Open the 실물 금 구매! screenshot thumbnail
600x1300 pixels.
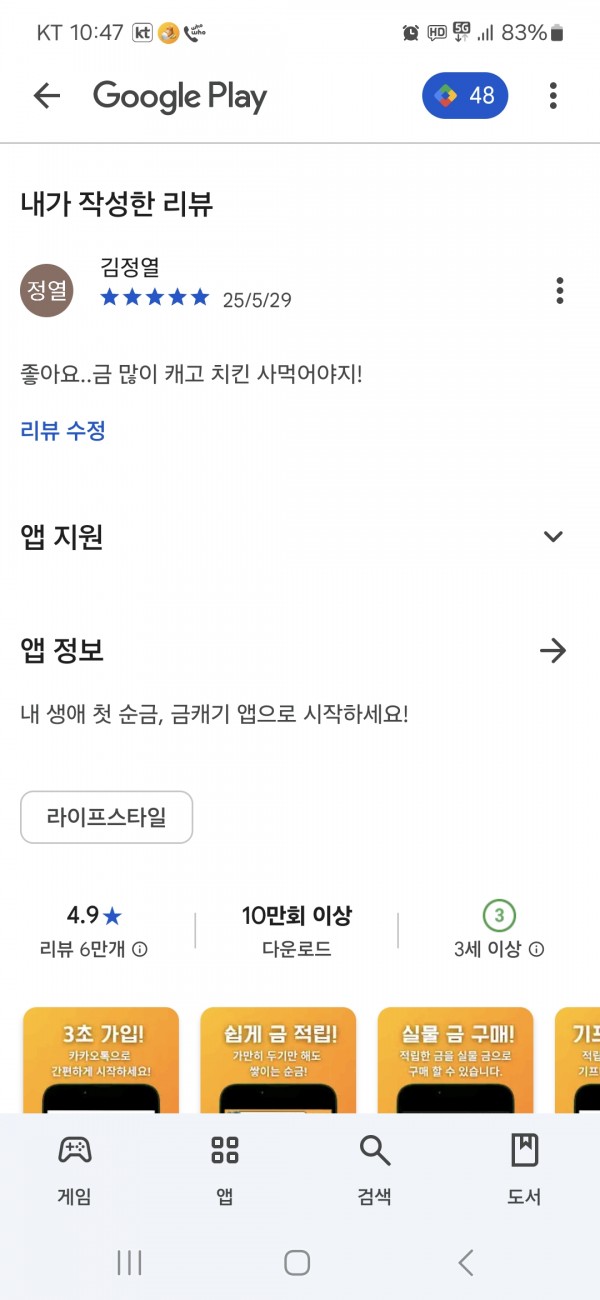[455, 1060]
